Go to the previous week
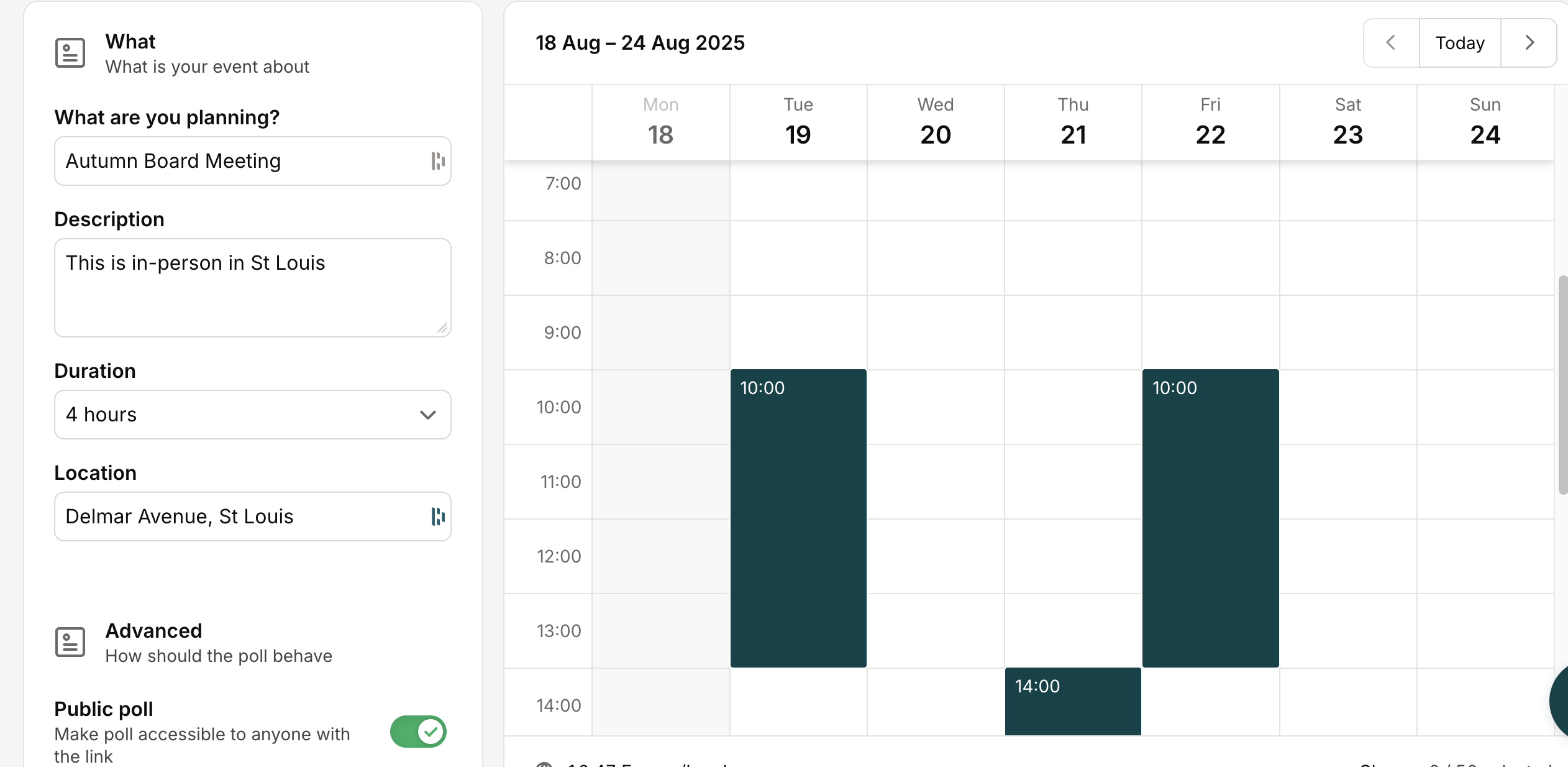 pyautogui.click(x=1391, y=43)
